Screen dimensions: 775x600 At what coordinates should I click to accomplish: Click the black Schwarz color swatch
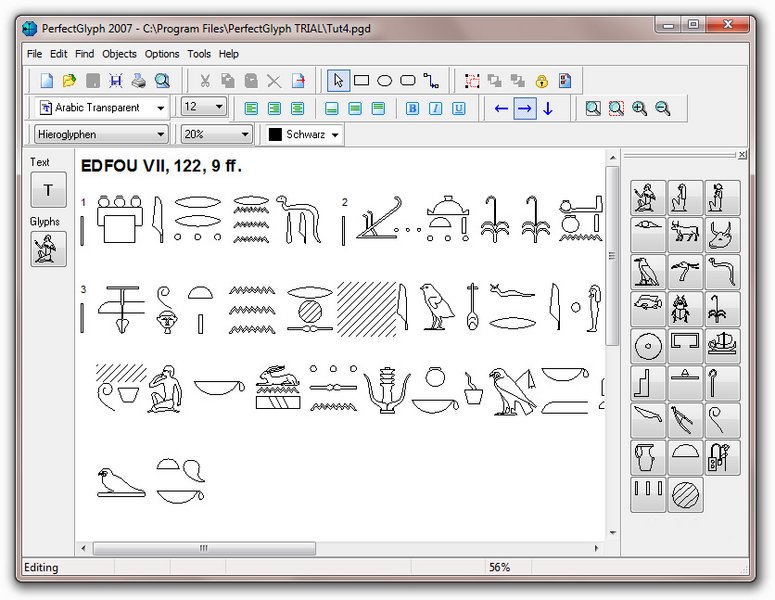click(x=275, y=134)
